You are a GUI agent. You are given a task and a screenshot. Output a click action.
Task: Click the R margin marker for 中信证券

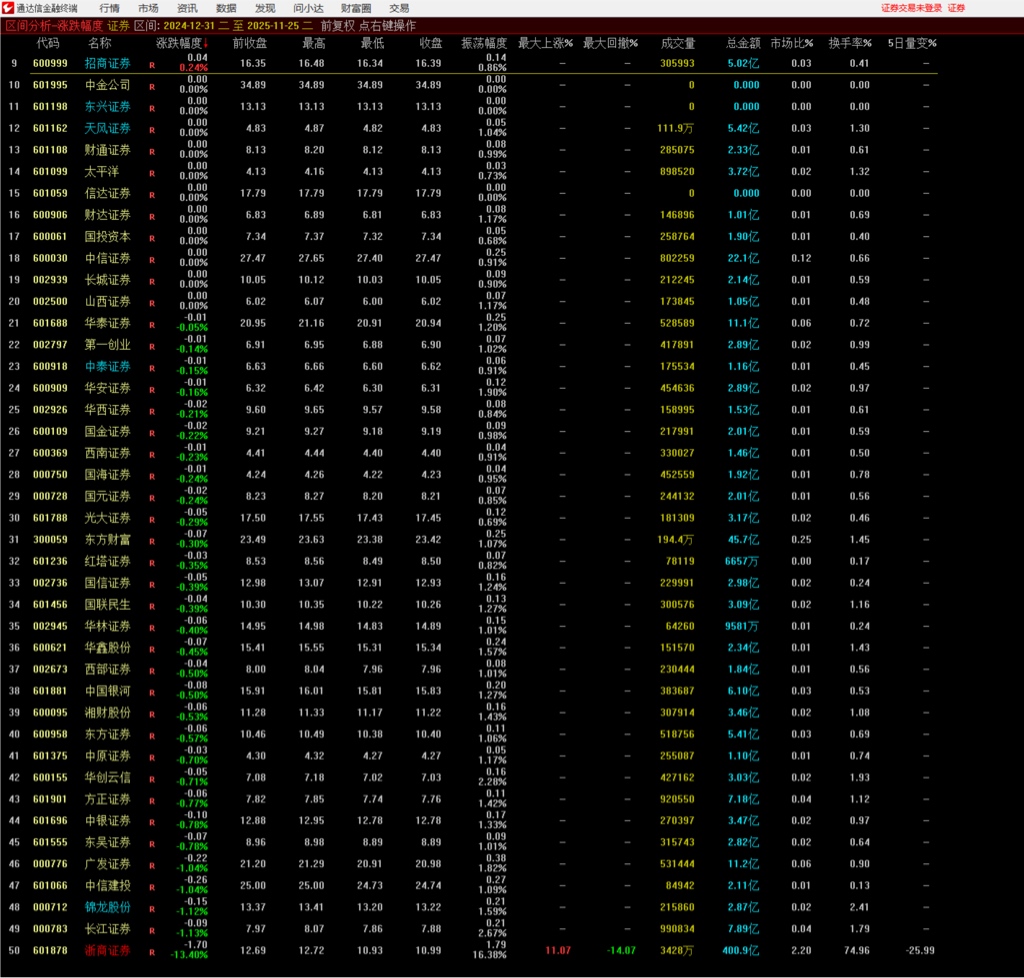152,260
